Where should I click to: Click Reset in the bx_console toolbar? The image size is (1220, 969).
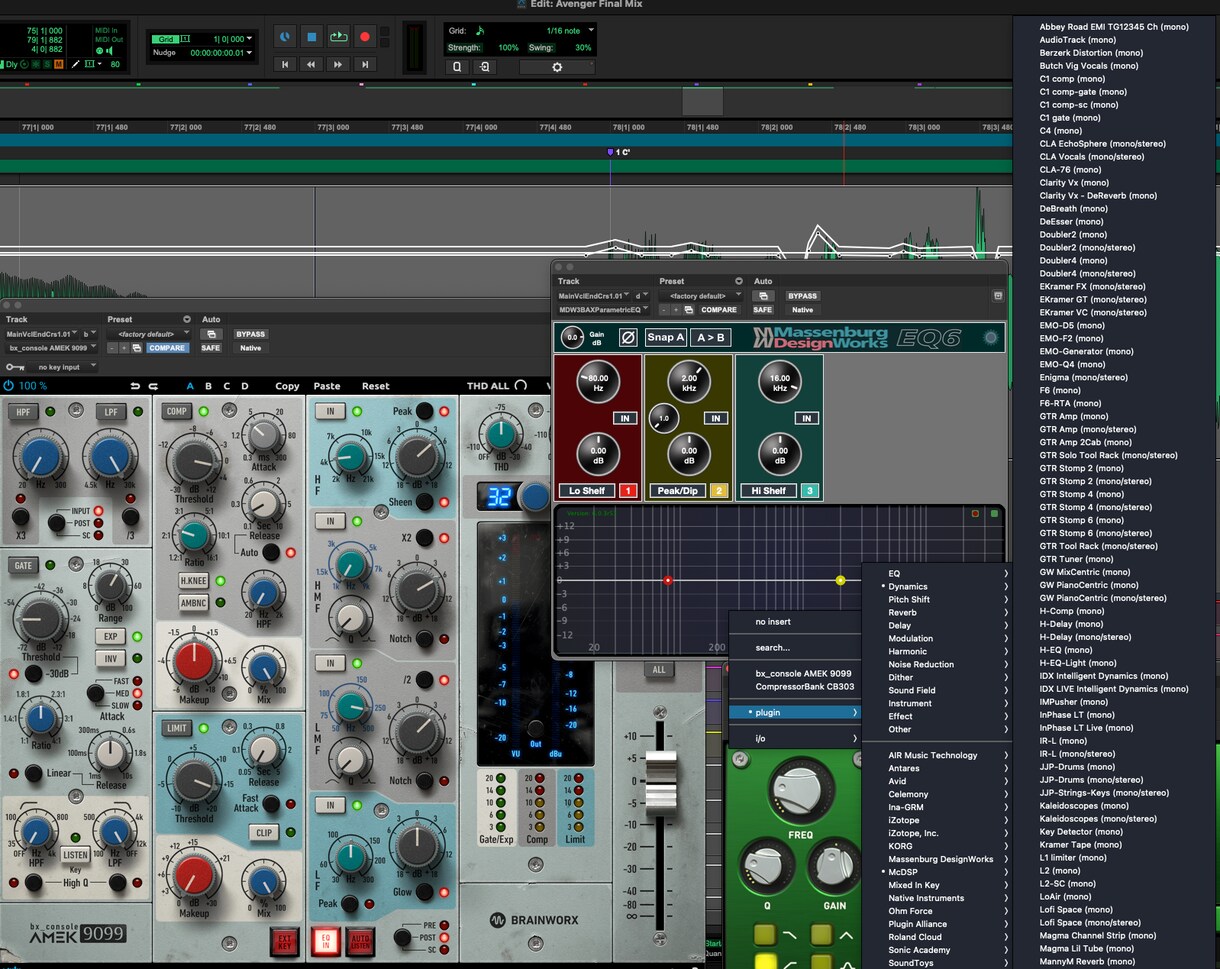coord(376,386)
